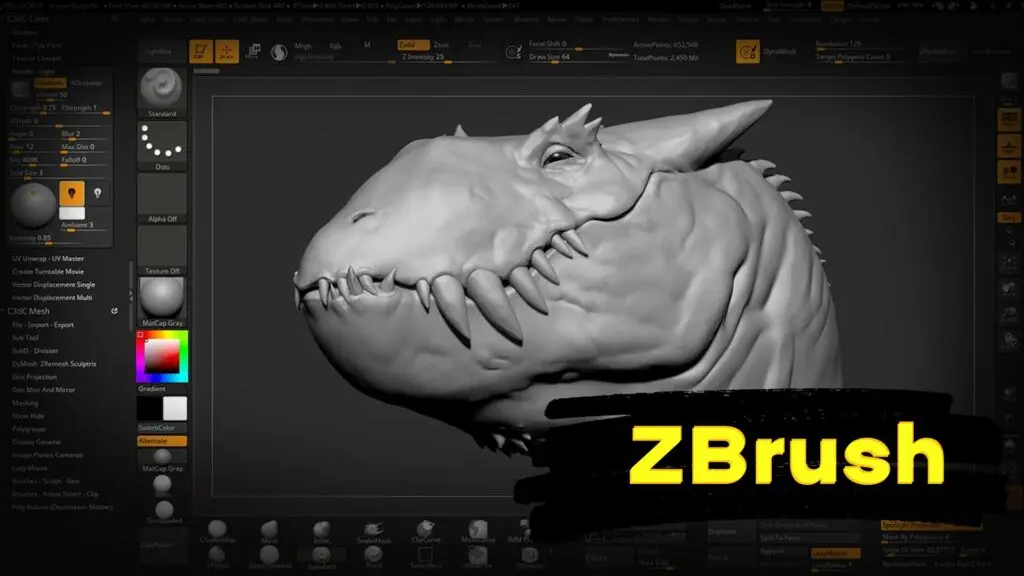Expand DyMesh ZRemesh Sculptris section
Screen dimensions: 1024x576
[54, 364]
